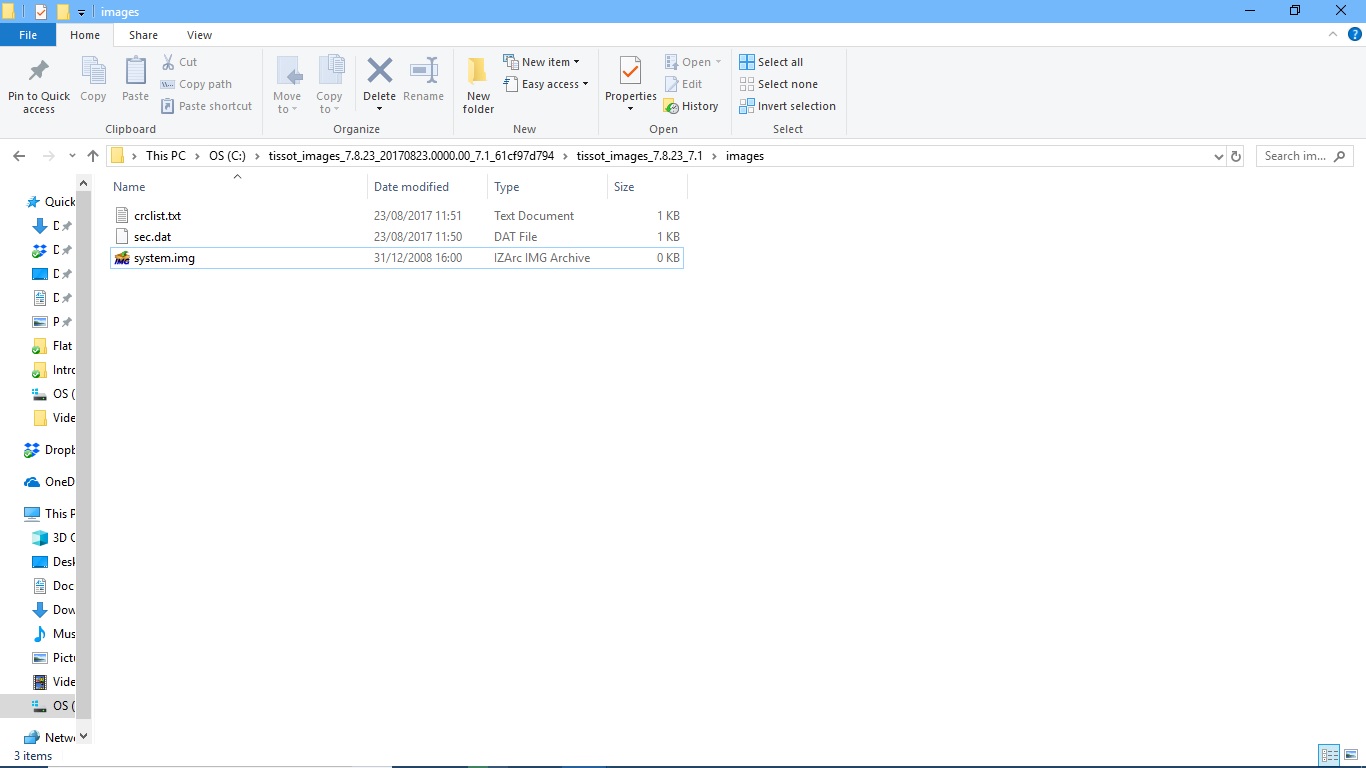Click the Delete icon in the ribbon
Image resolution: width=1366 pixels, height=768 pixels.
pyautogui.click(x=379, y=72)
